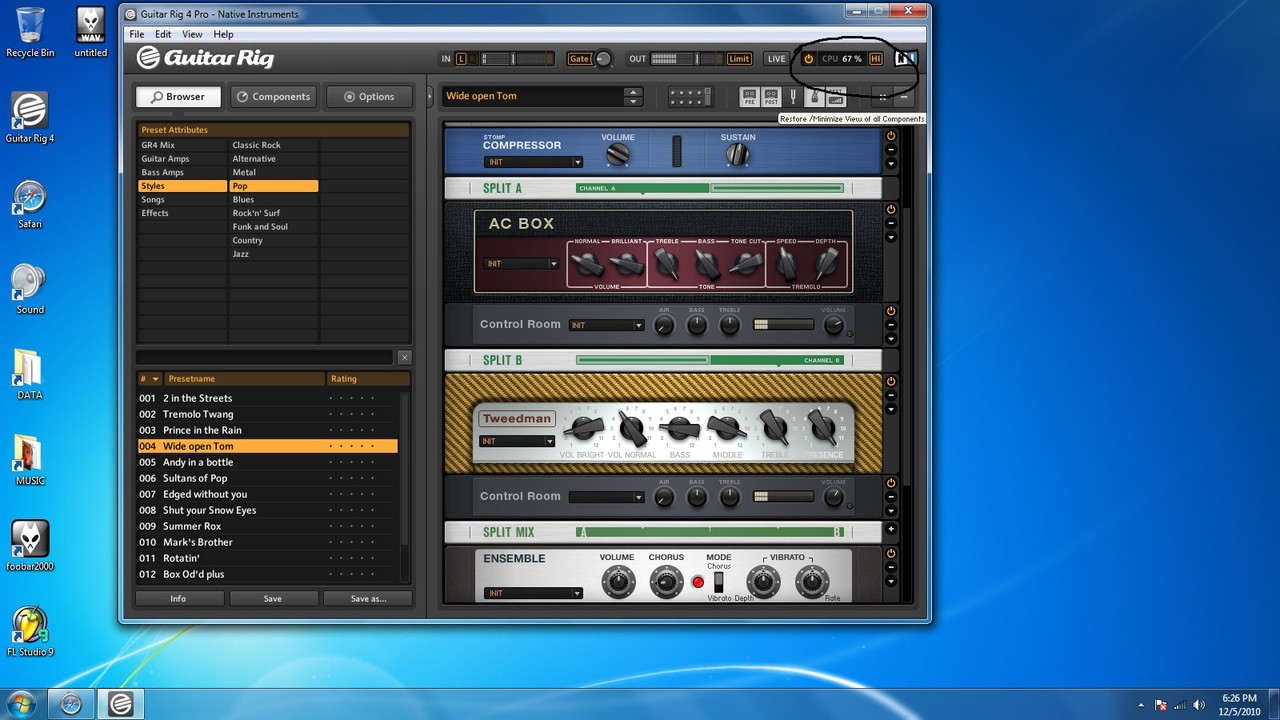
Task: Open foobar2000 desktop shortcut
Action: coord(30,546)
